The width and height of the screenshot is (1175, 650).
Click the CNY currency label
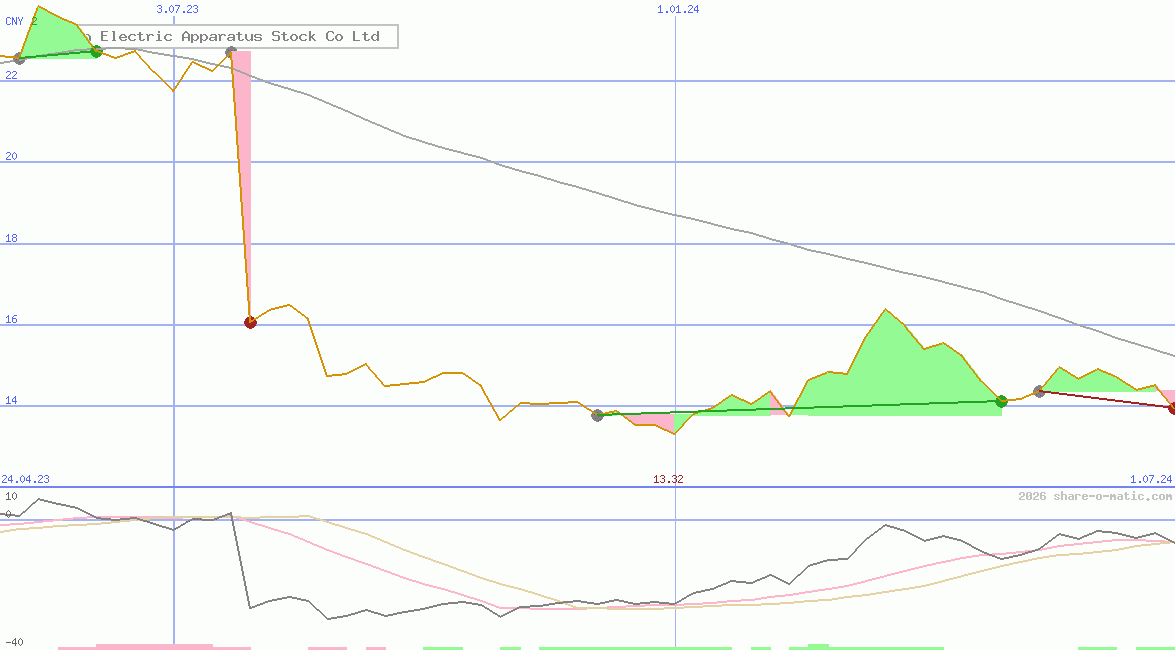(15, 21)
